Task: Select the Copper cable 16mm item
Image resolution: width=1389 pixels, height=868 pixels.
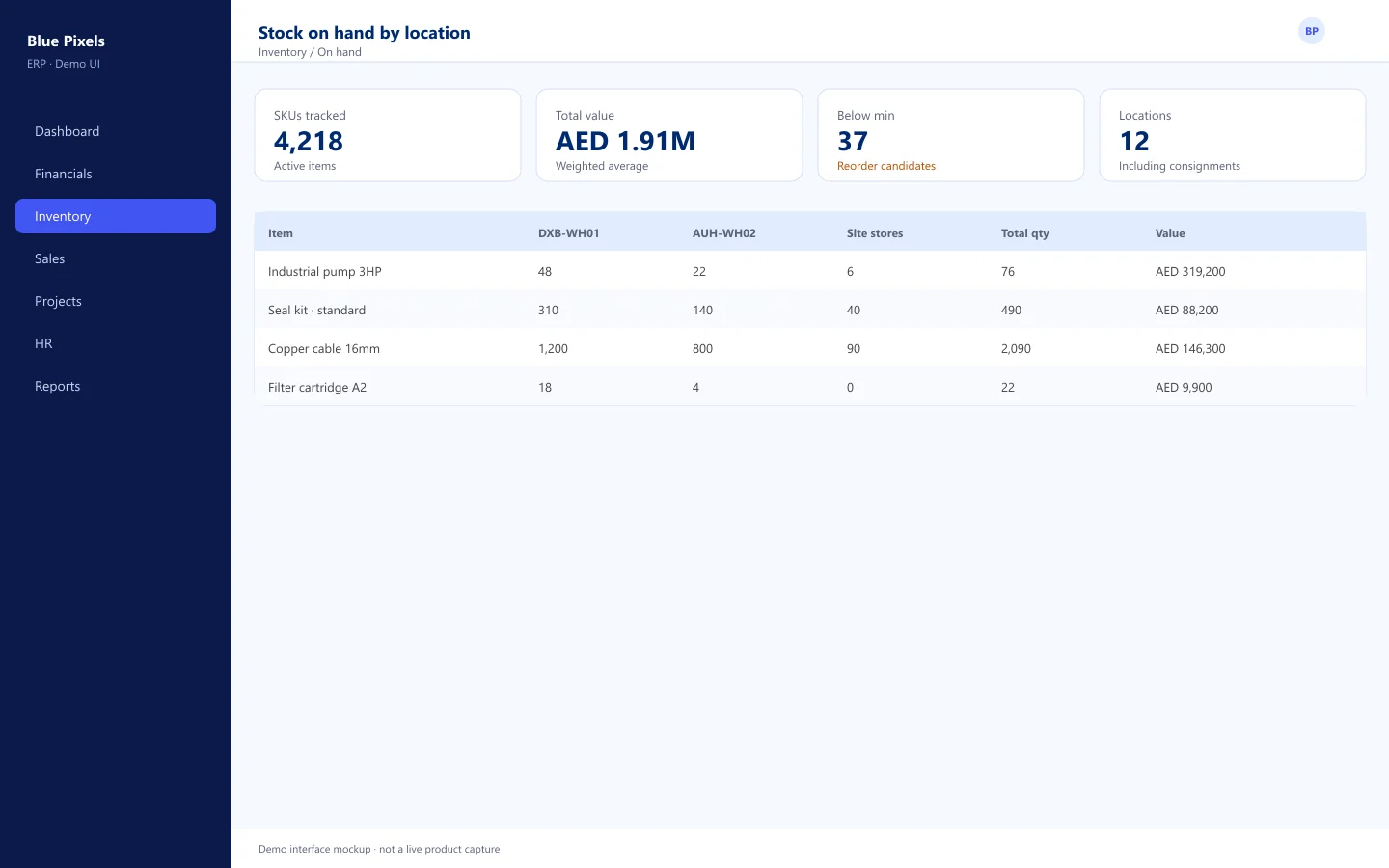Action: pos(324,349)
